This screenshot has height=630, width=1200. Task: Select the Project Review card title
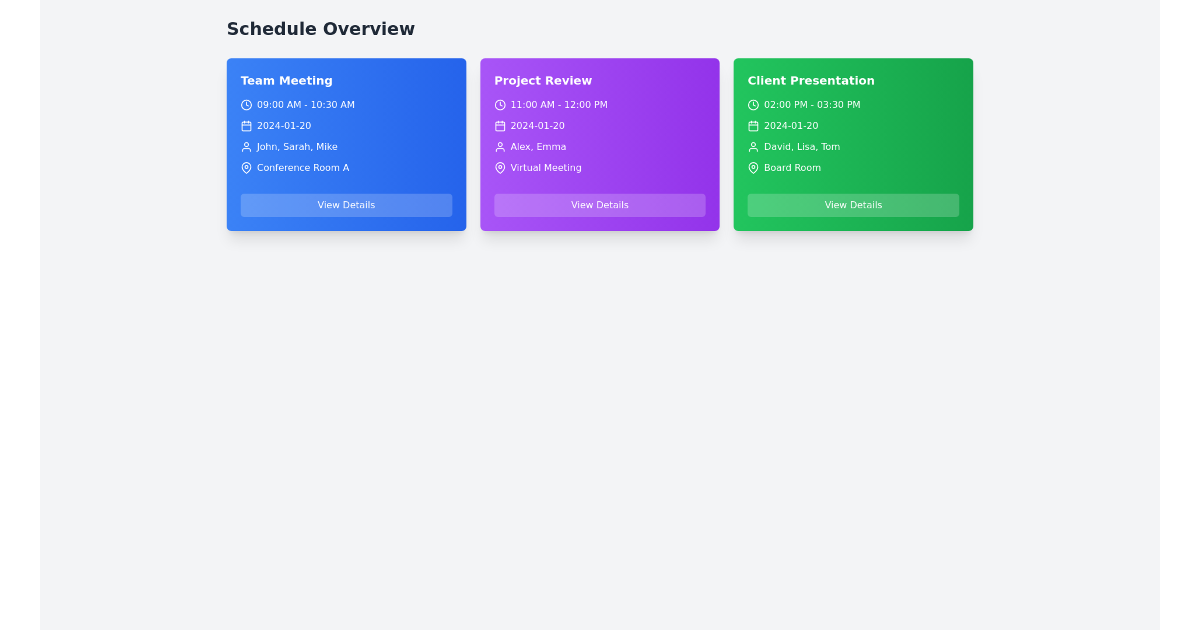click(543, 81)
